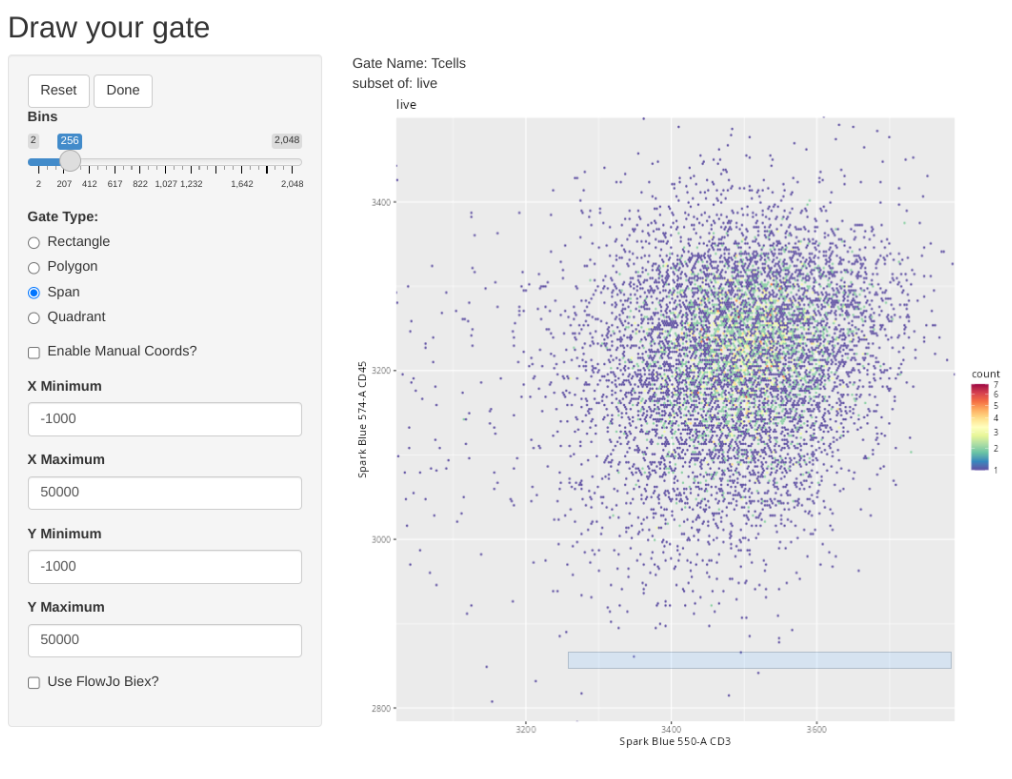Click the Spark Blue 550-A CD3 axis label

(675, 741)
